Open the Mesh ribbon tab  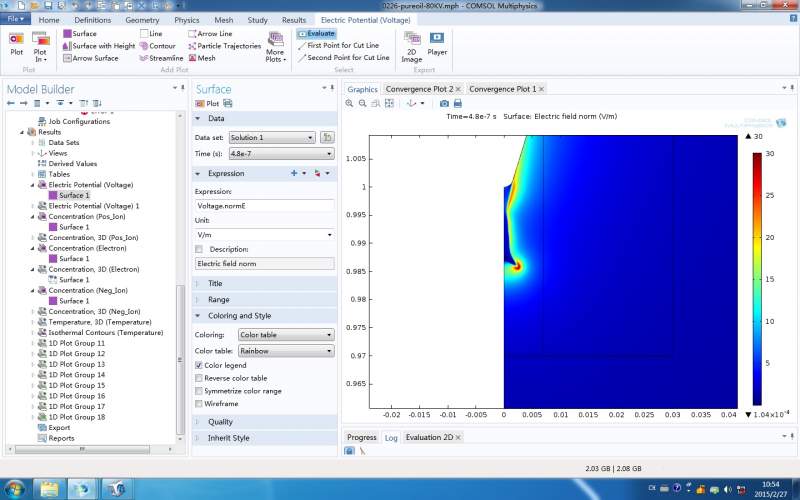tap(223, 19)
